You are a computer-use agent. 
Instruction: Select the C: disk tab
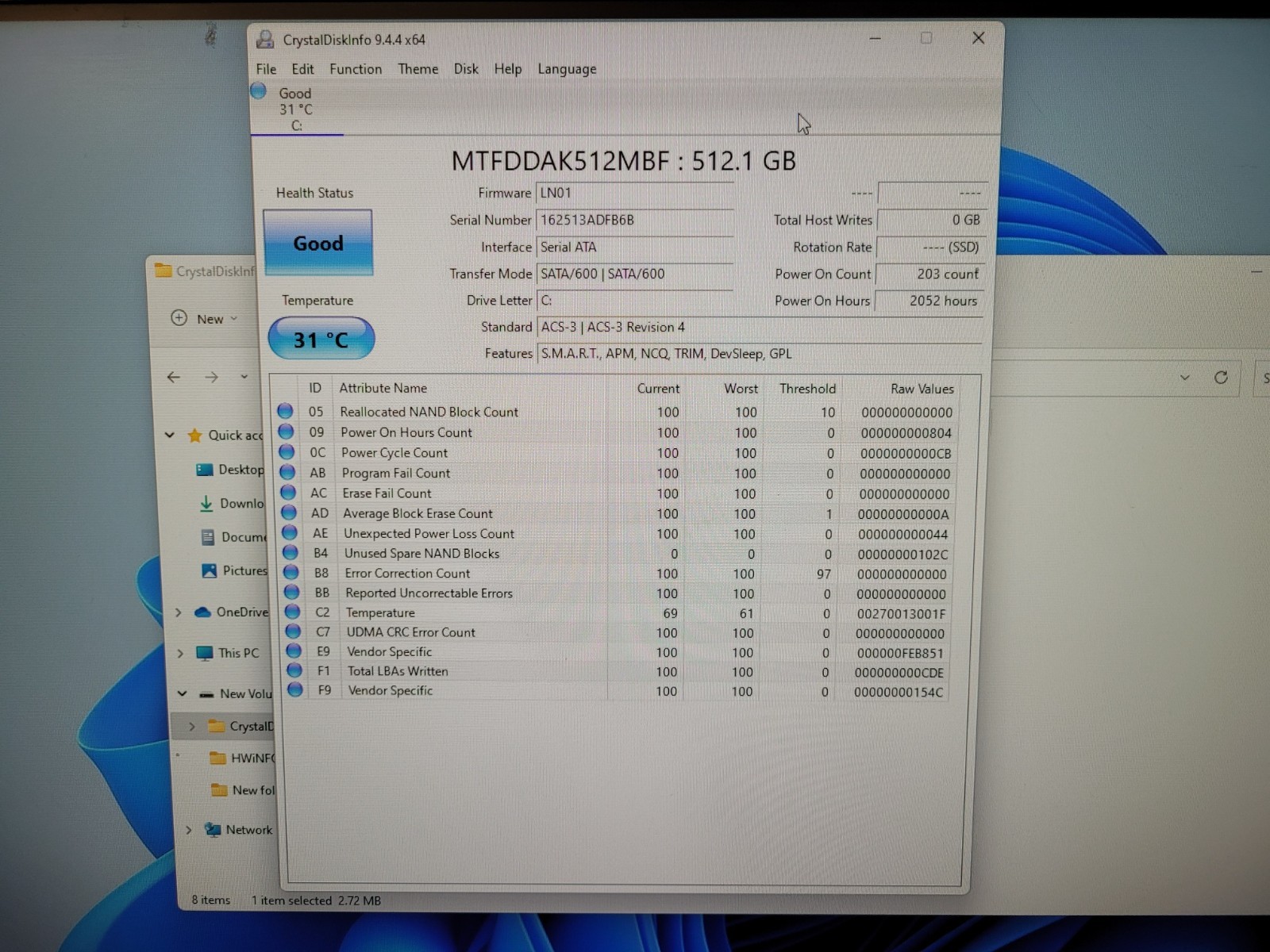[296, 109]
